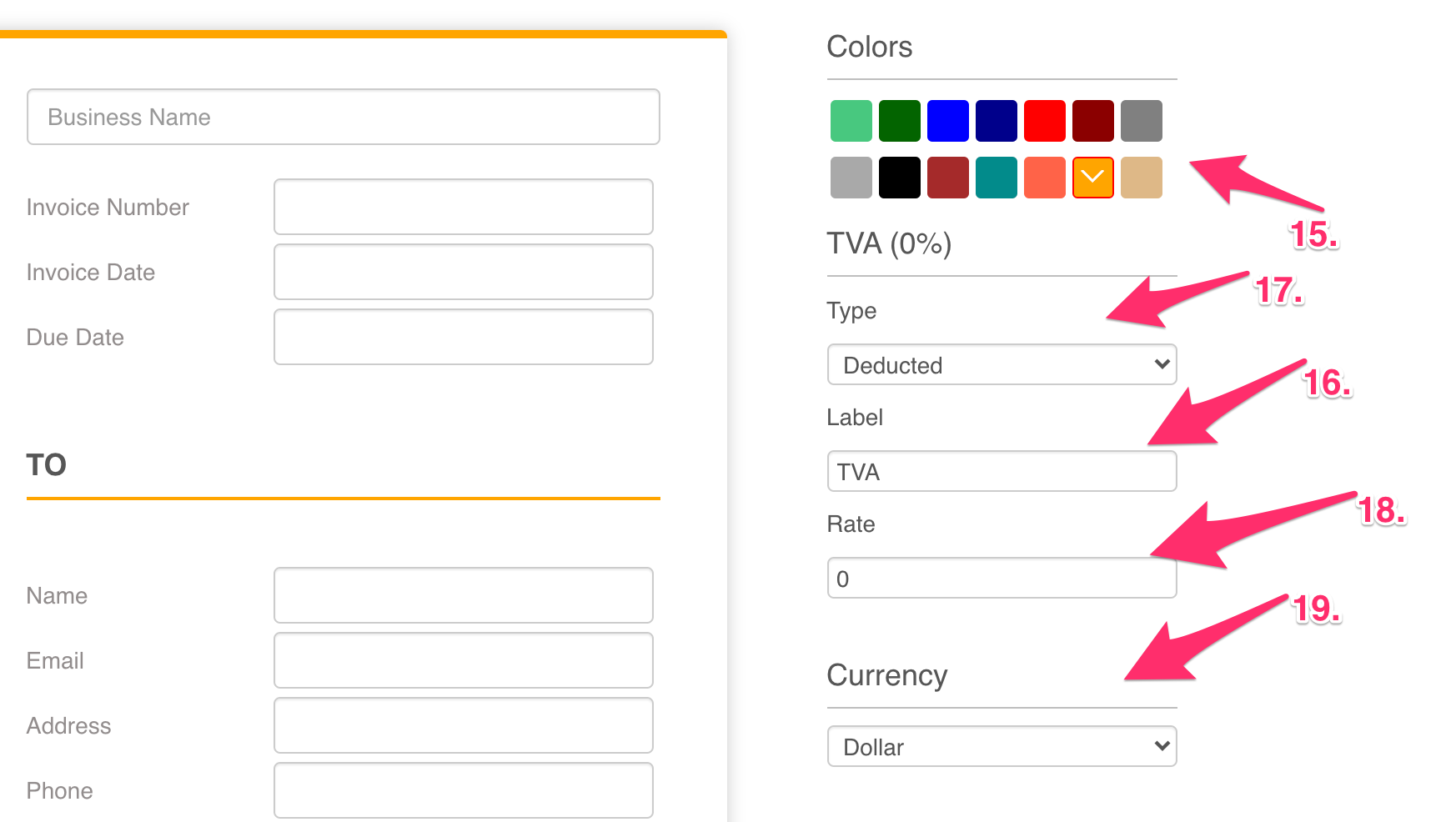Select the light green color swatch
1456x822 pixels.
point(851,121)
